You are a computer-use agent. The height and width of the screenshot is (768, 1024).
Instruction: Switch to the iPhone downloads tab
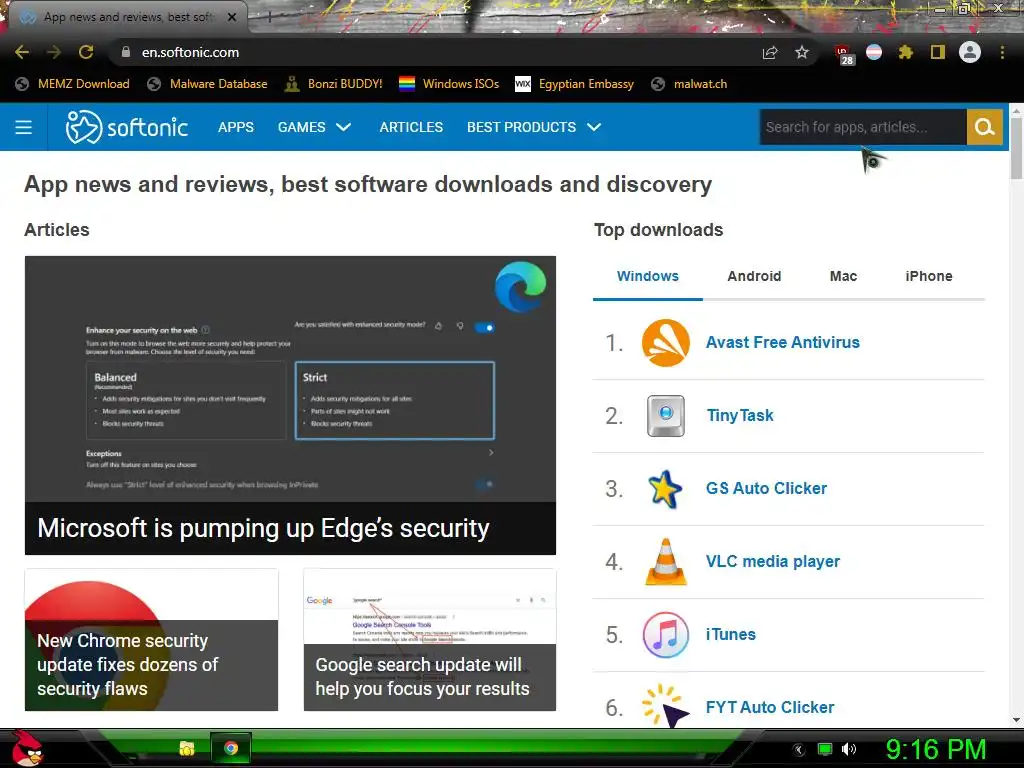tap(929, 276)
